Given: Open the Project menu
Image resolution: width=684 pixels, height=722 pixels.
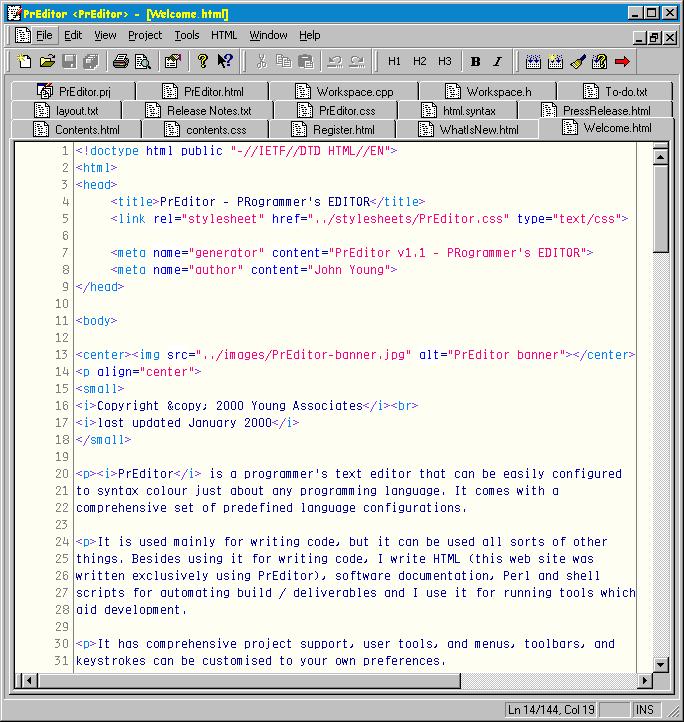Looking at the screenshot, I should 145,35.
